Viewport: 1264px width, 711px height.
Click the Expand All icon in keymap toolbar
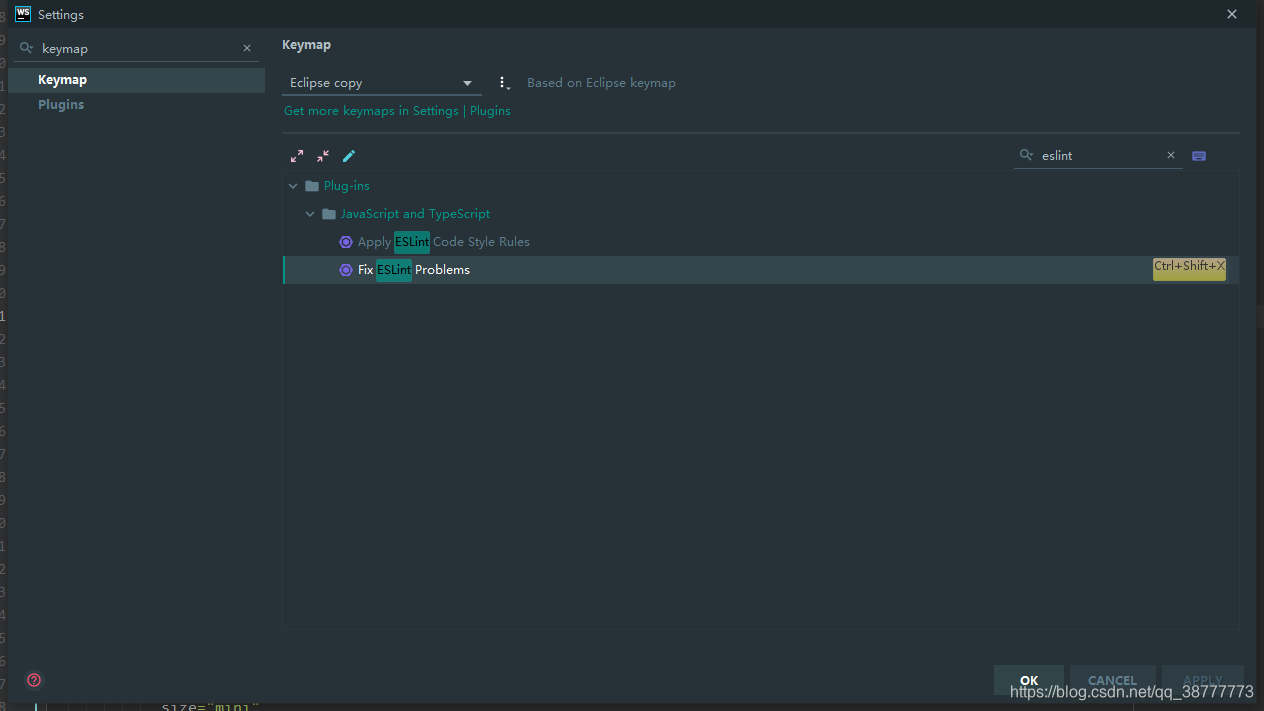pos(297,156)
